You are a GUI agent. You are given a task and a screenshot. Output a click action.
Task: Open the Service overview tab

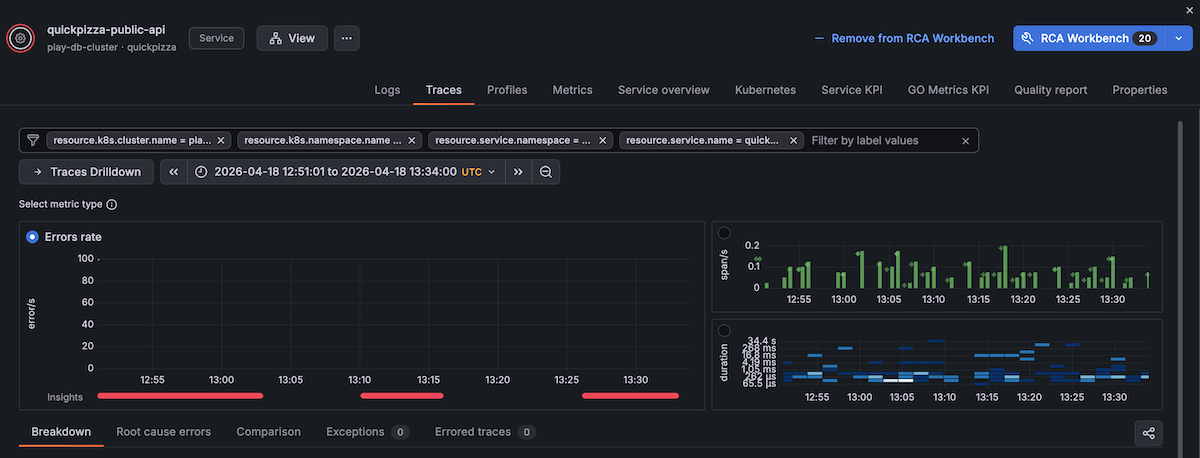coord(664,90)
